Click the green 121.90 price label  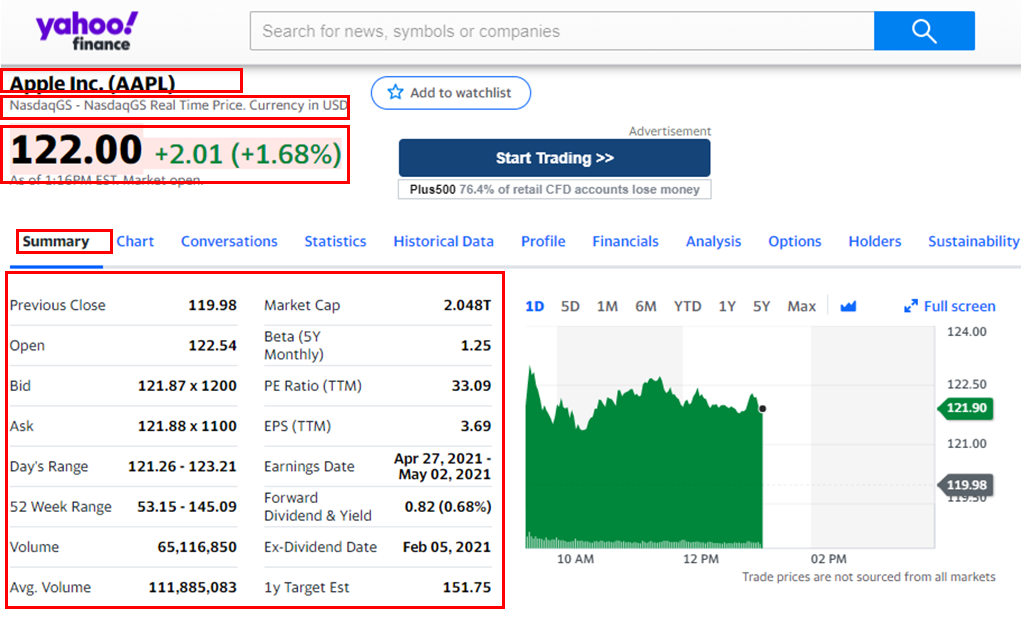[966, 408]
